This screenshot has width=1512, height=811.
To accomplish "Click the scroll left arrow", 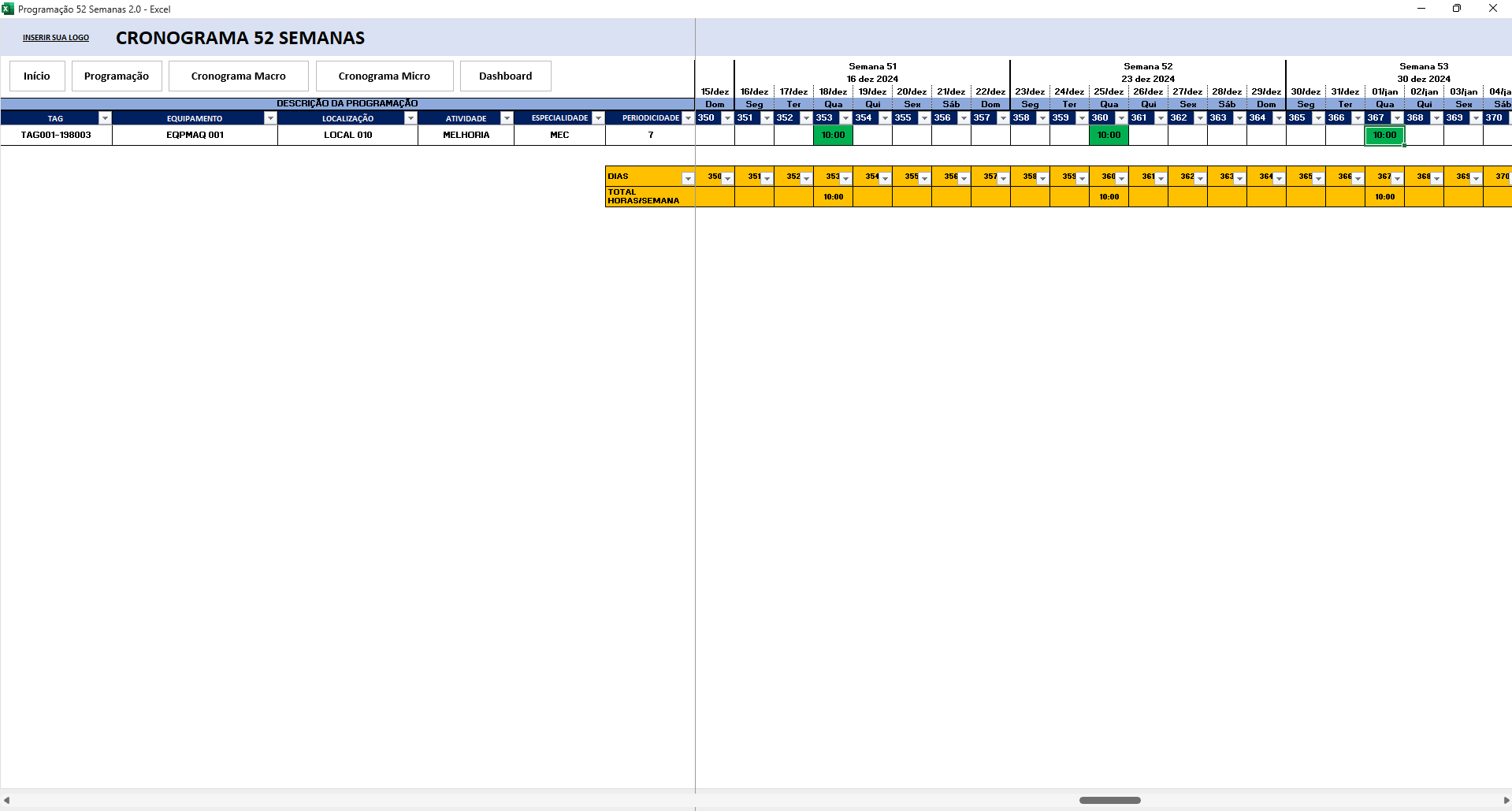I will 6,800.
